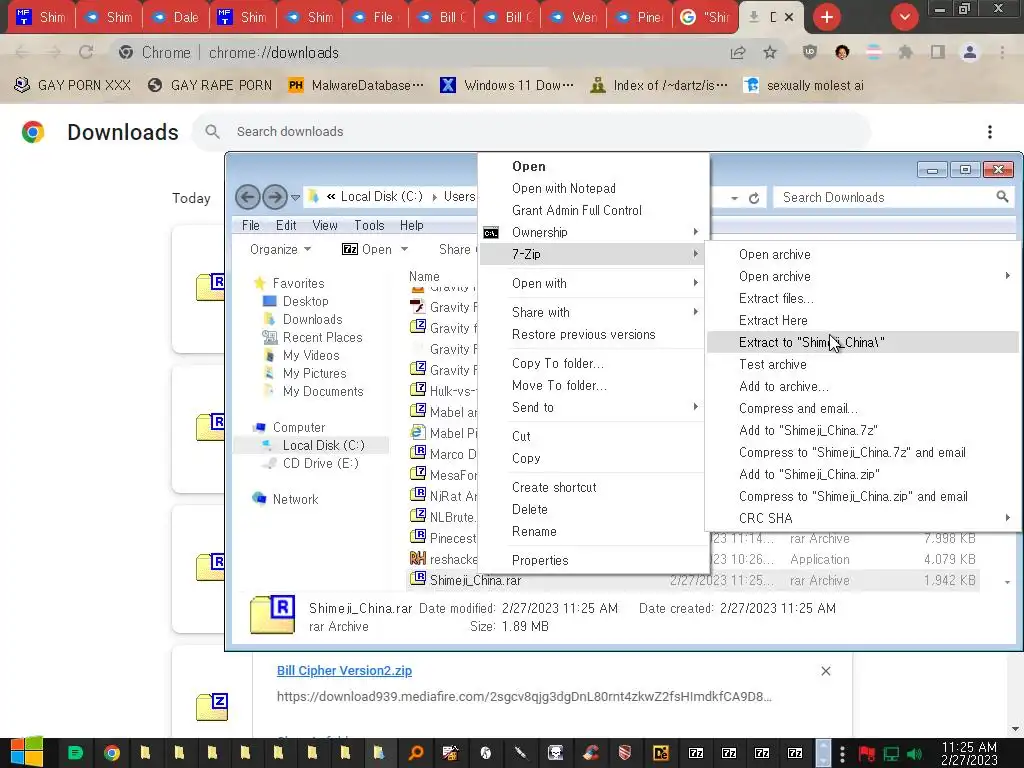Open the Index of /~dartz bookmark
1024x768 pixels.
(x=659, y=86)
